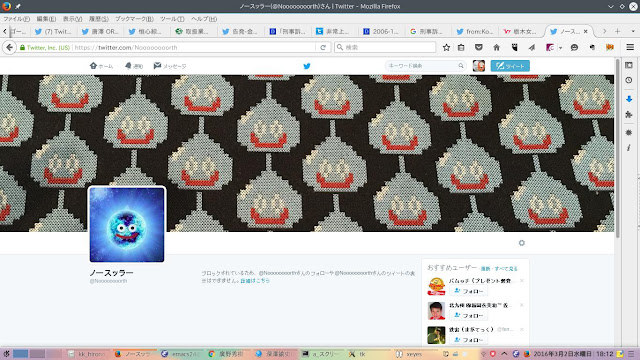The width and height of the screenshot is (640, 360).
Task: Click 詳細はこちら link in blocked message
Action: 255,281
